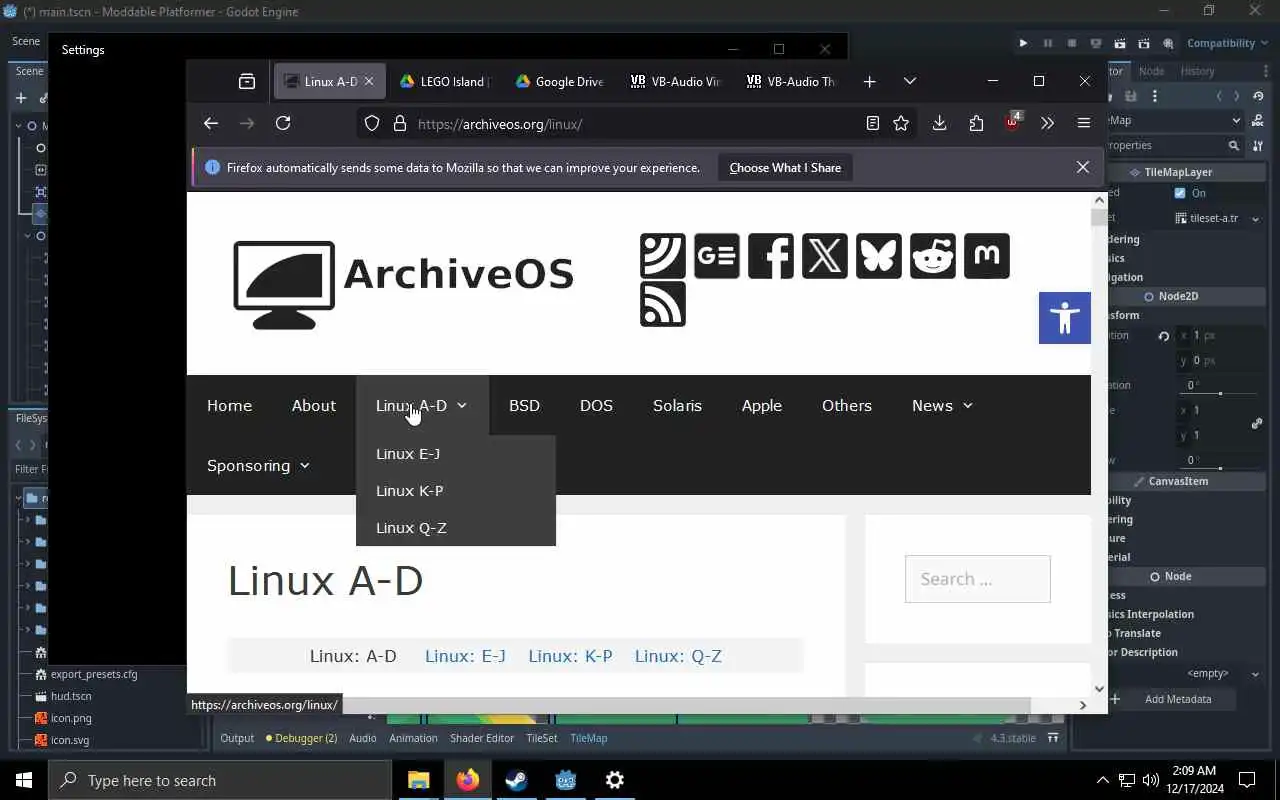This screenshot has width=1280, height=800.
Task: Open Steam from the Windows taskbar
Action: 516,780
